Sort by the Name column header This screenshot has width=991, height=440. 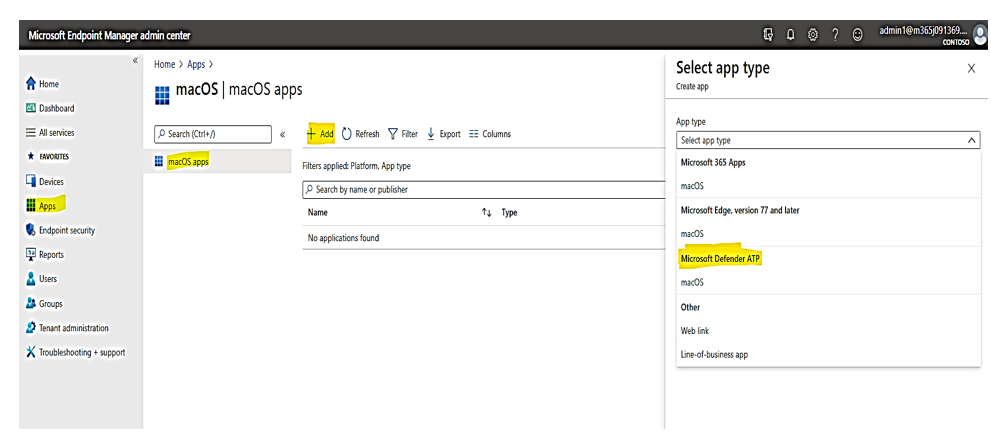317,212
